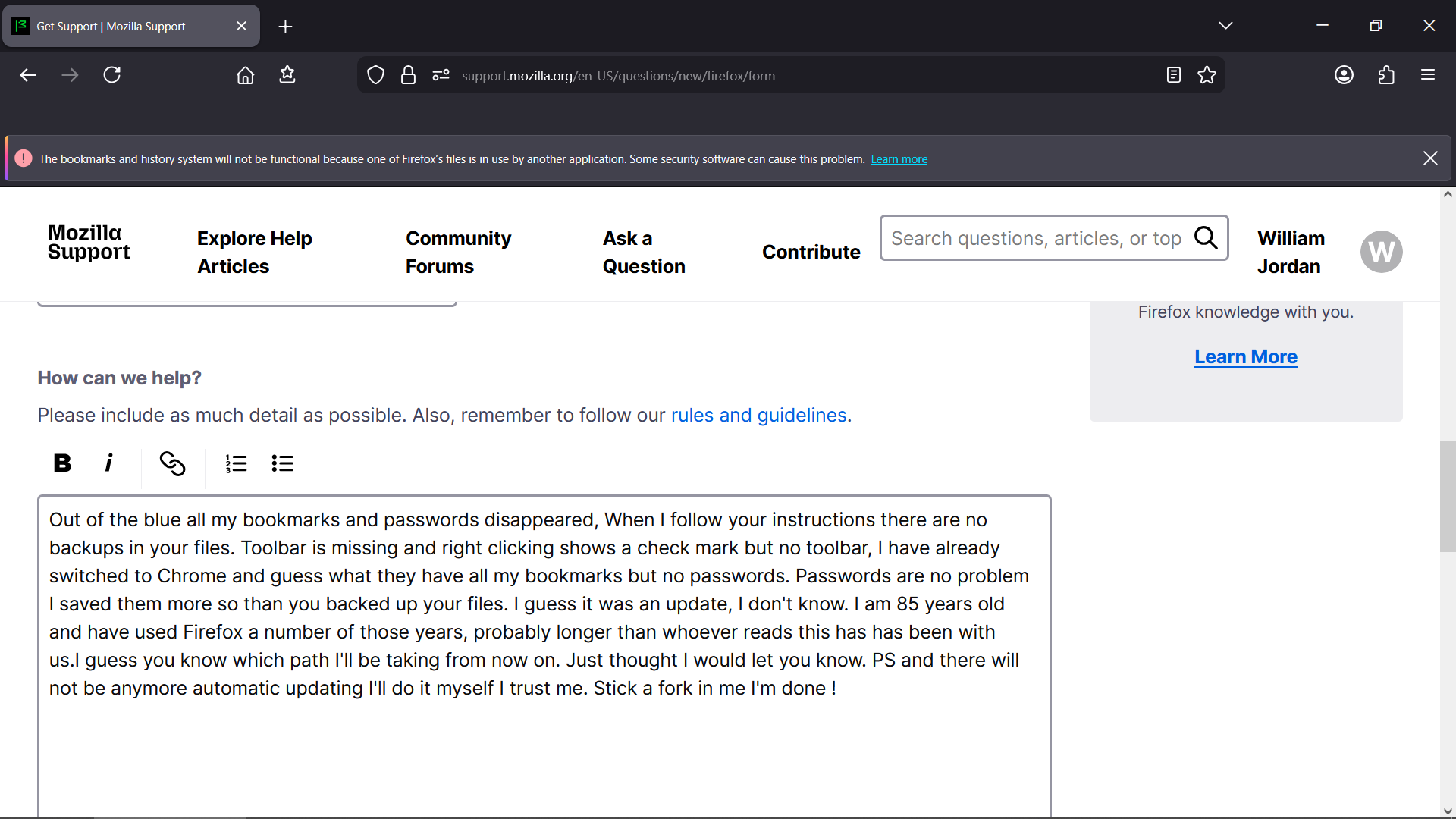Open the Community Forums menu
Viewport: 1456px width, 819px height.
[x=458, y=252]
